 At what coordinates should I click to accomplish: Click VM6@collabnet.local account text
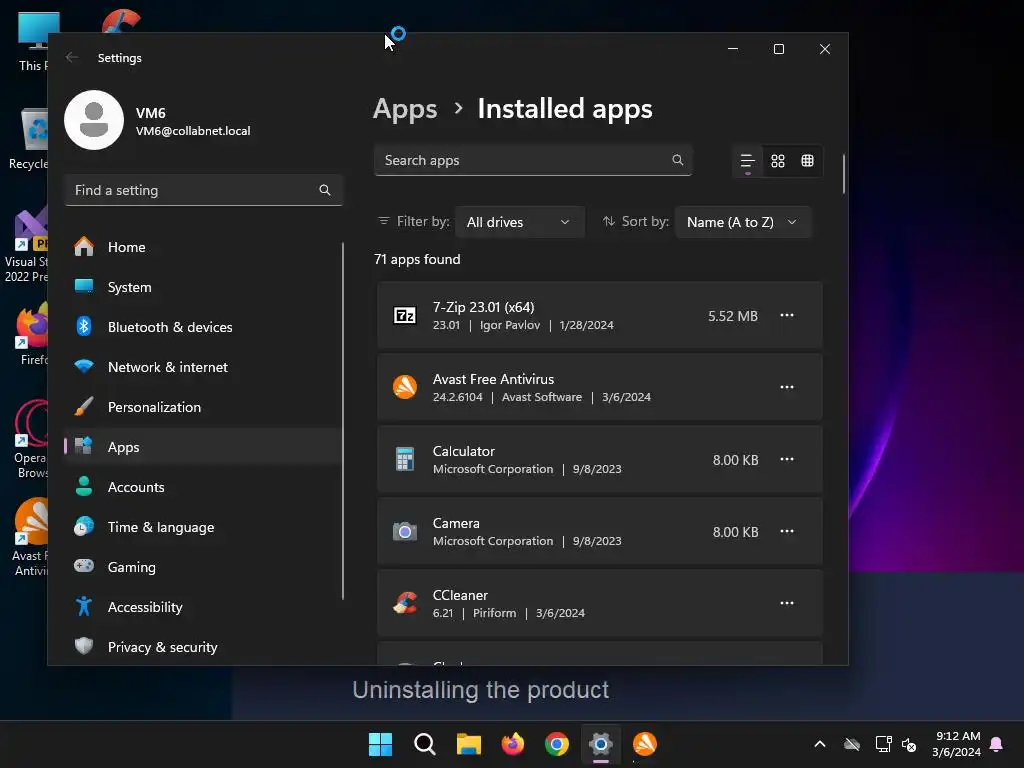click(193, 131)
